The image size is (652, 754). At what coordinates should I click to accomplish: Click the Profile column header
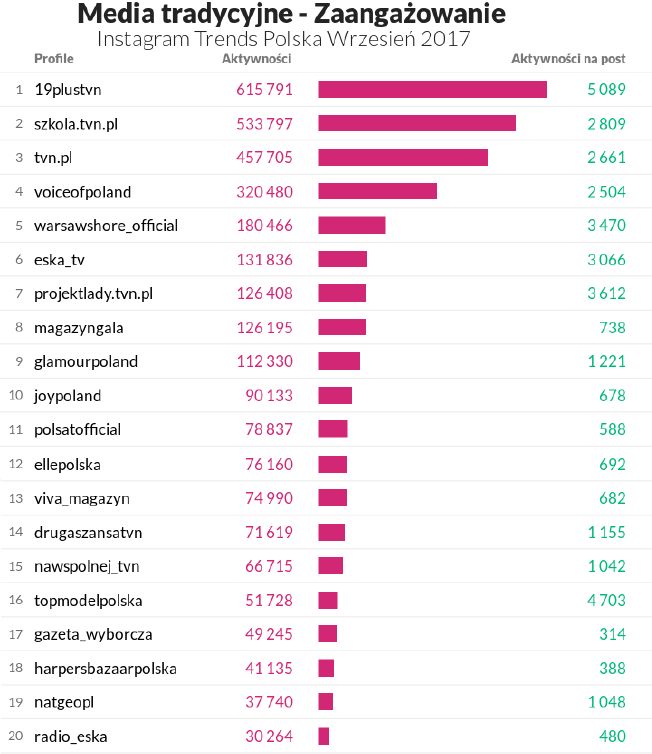pyautogui.click(x=54, y=59)
